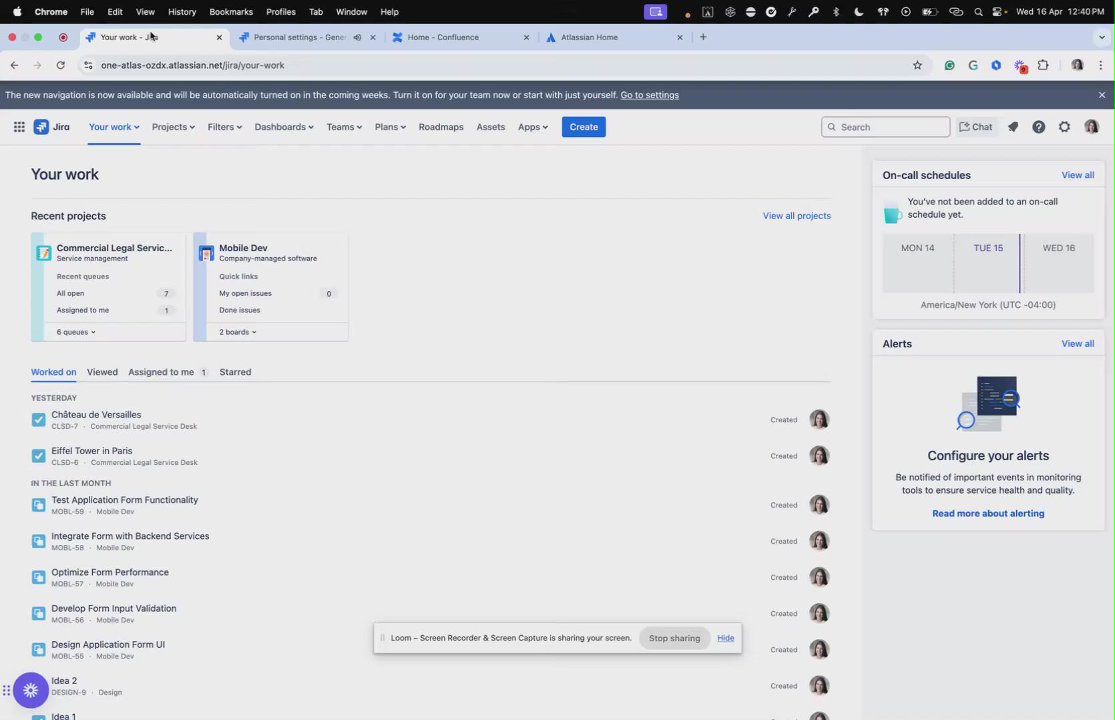Click the Commercial Legal Service project icon
1115x720 pixels.
coord(44,252)
